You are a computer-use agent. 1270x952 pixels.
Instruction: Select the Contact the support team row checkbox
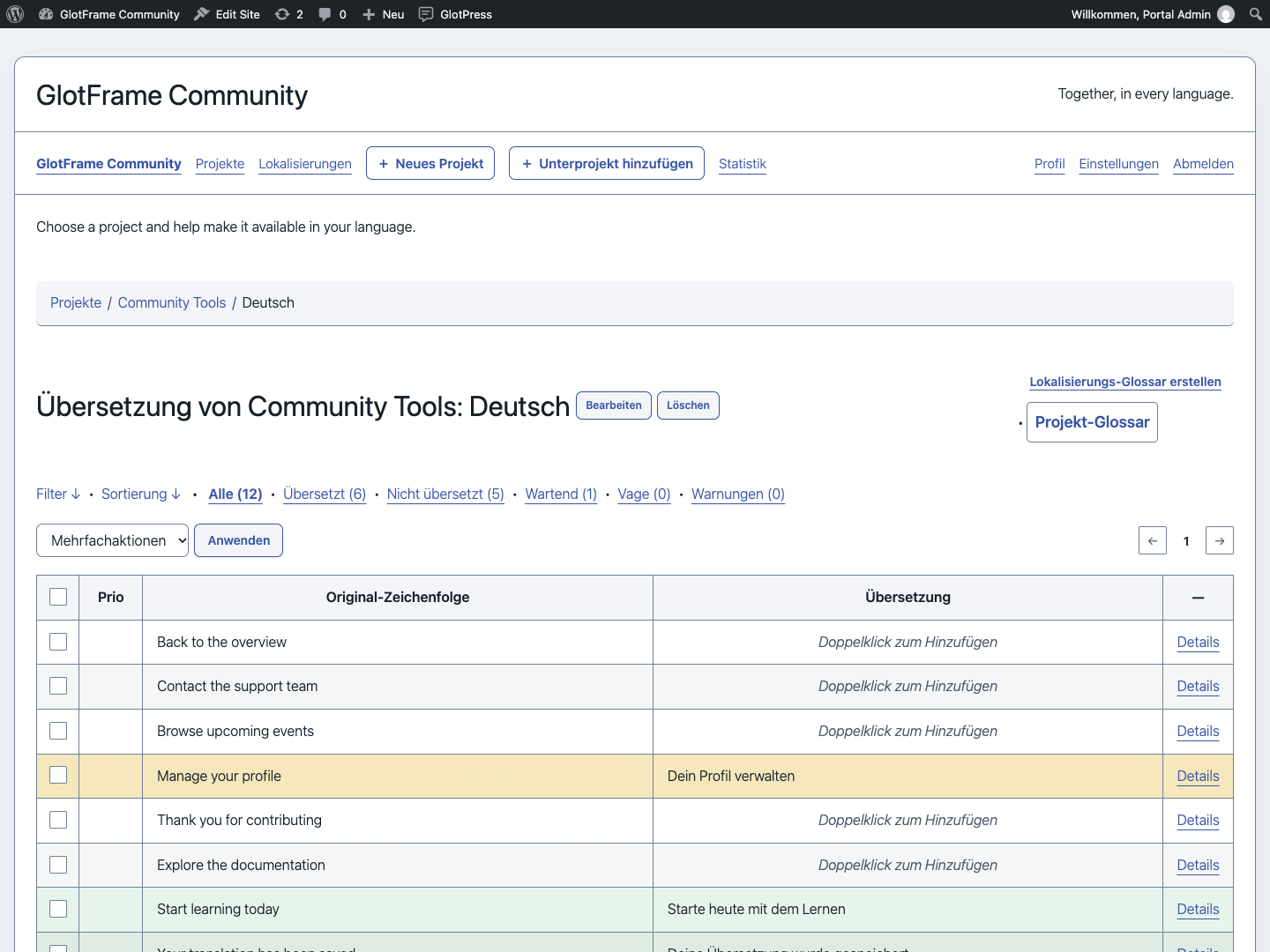click(58, 686)
